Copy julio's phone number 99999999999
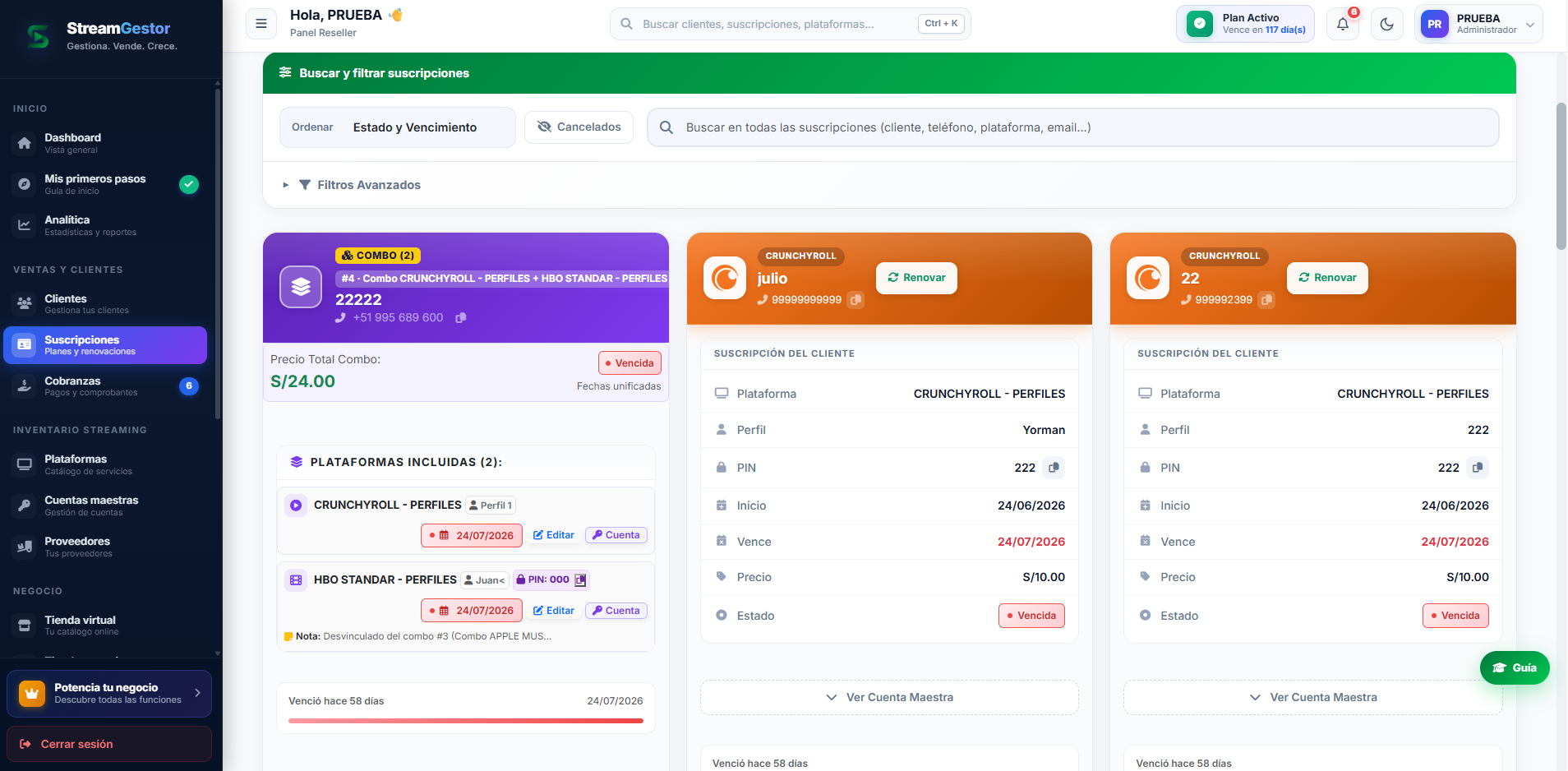The width and height of the screenshot is (1568, 771). click(x=855, y=300)
